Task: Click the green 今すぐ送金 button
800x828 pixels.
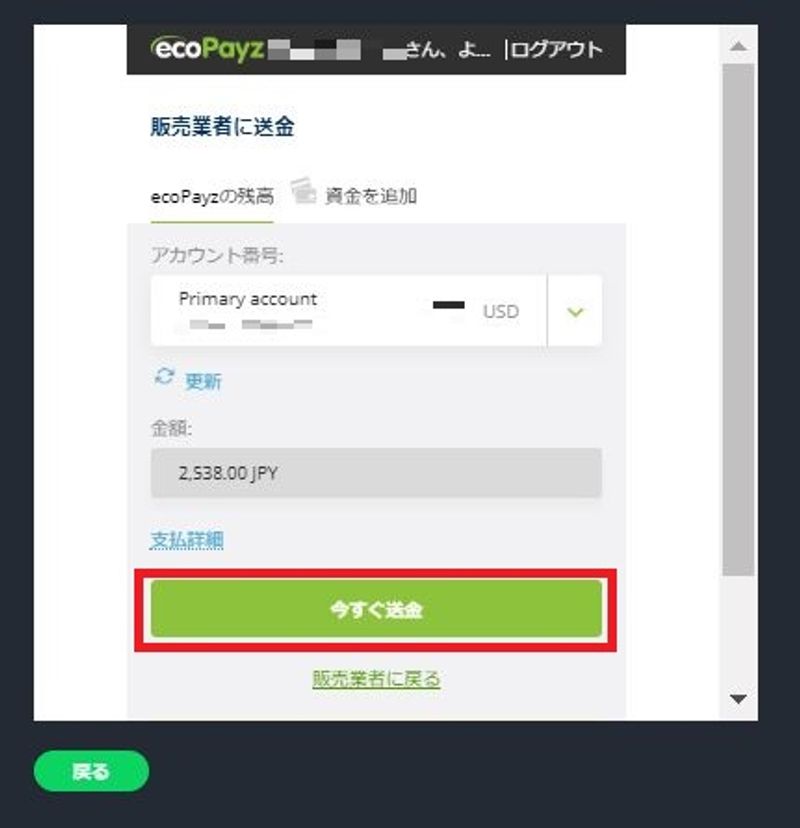Action: tap(376, 609)
